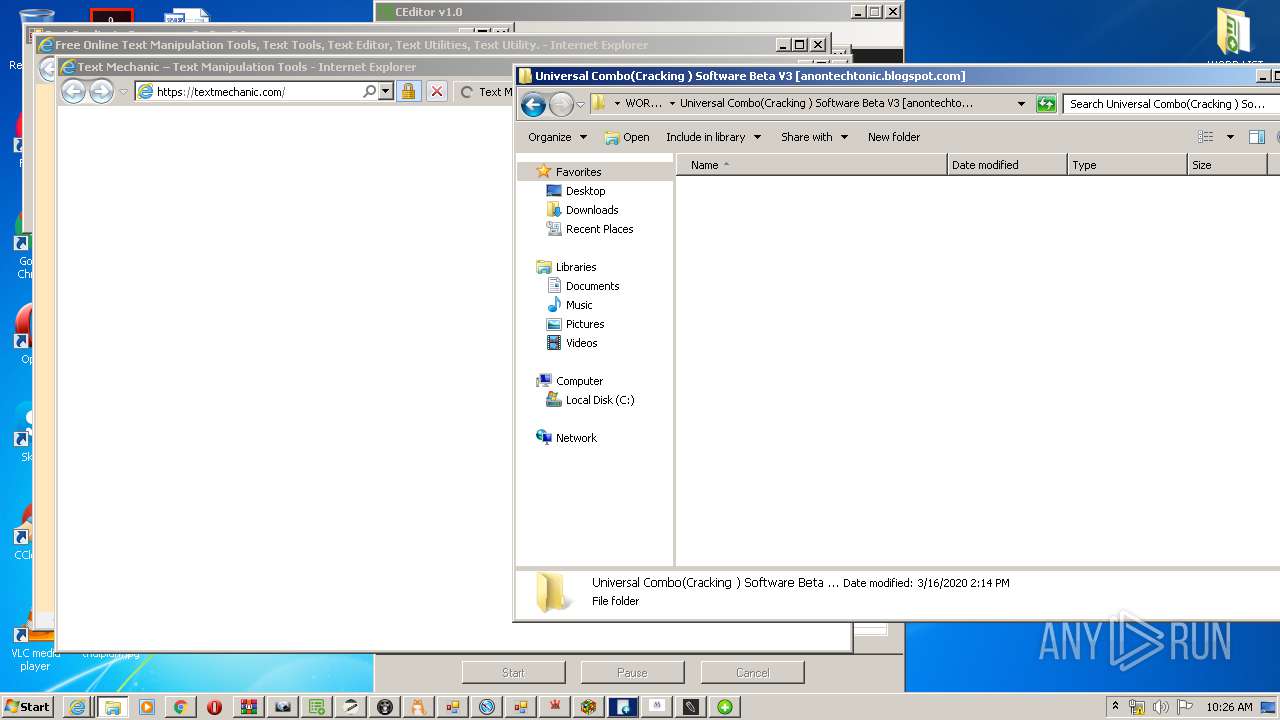
Task: Open the Documents library
Action: (592, 286)
